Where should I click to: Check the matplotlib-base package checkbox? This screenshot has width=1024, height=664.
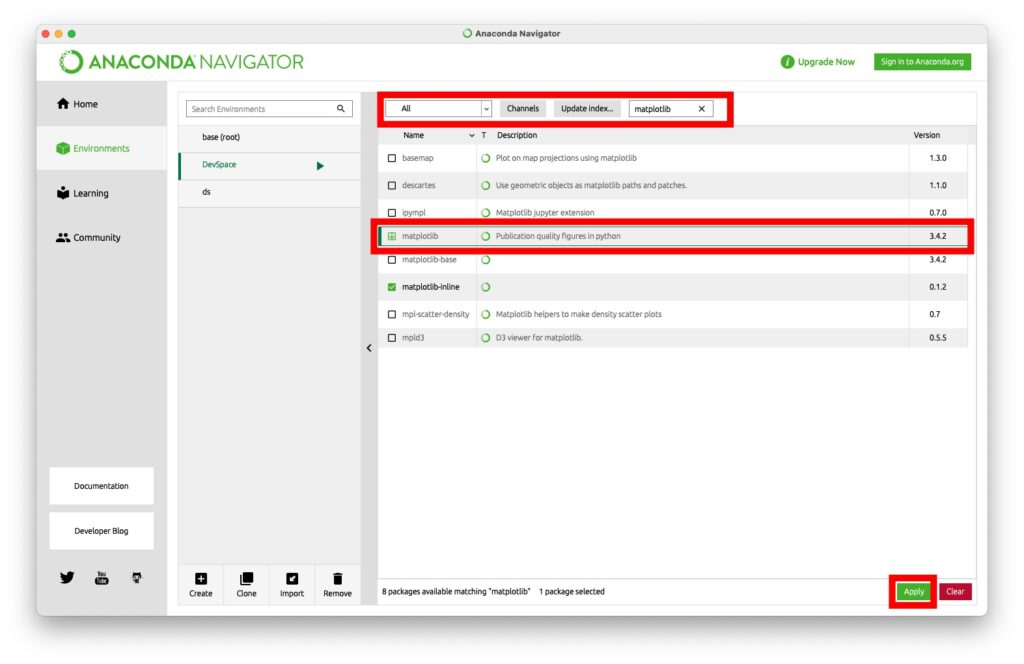392,260
